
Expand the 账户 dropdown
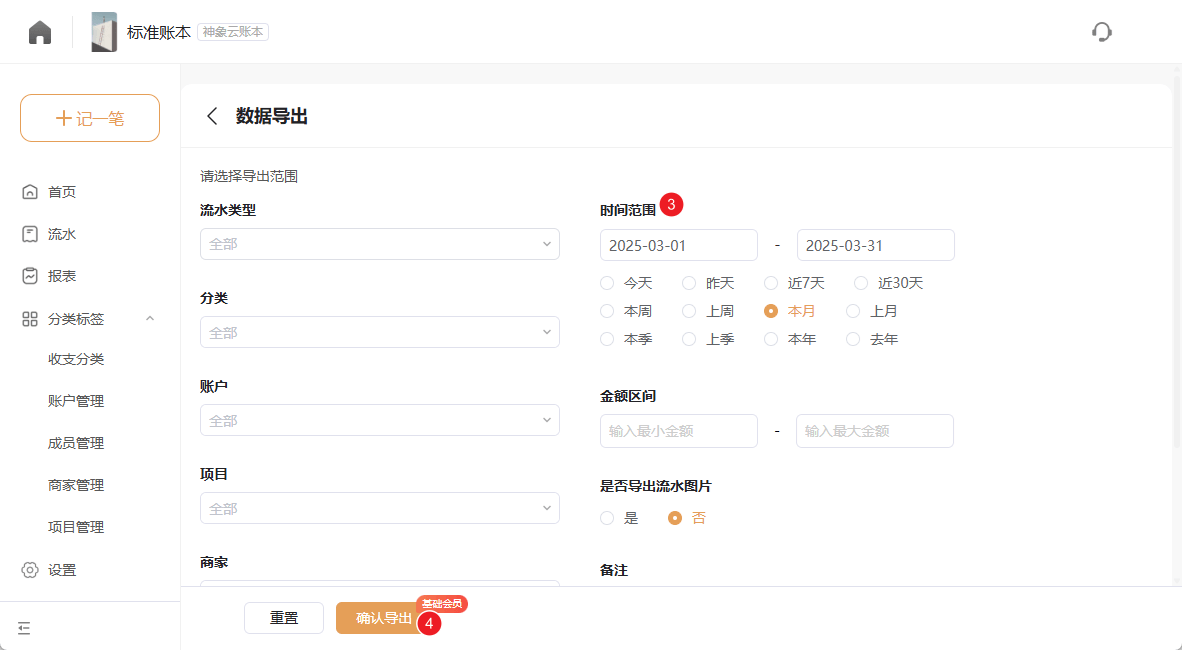coord(379,420)
